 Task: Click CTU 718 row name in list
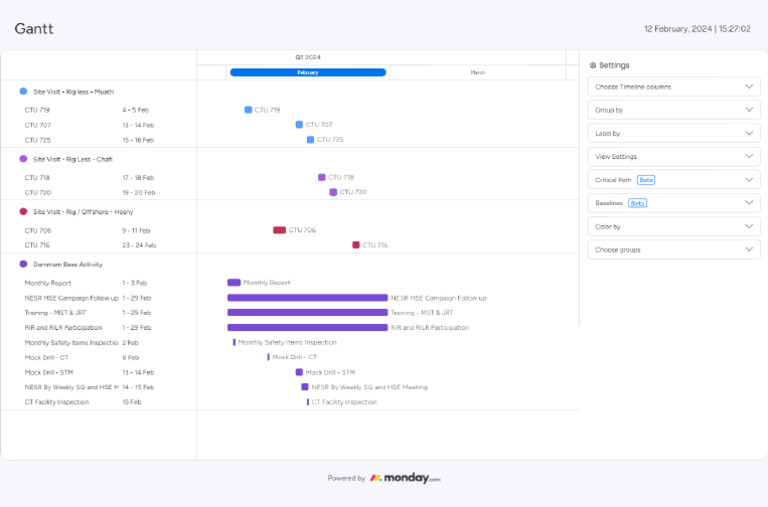37,178
